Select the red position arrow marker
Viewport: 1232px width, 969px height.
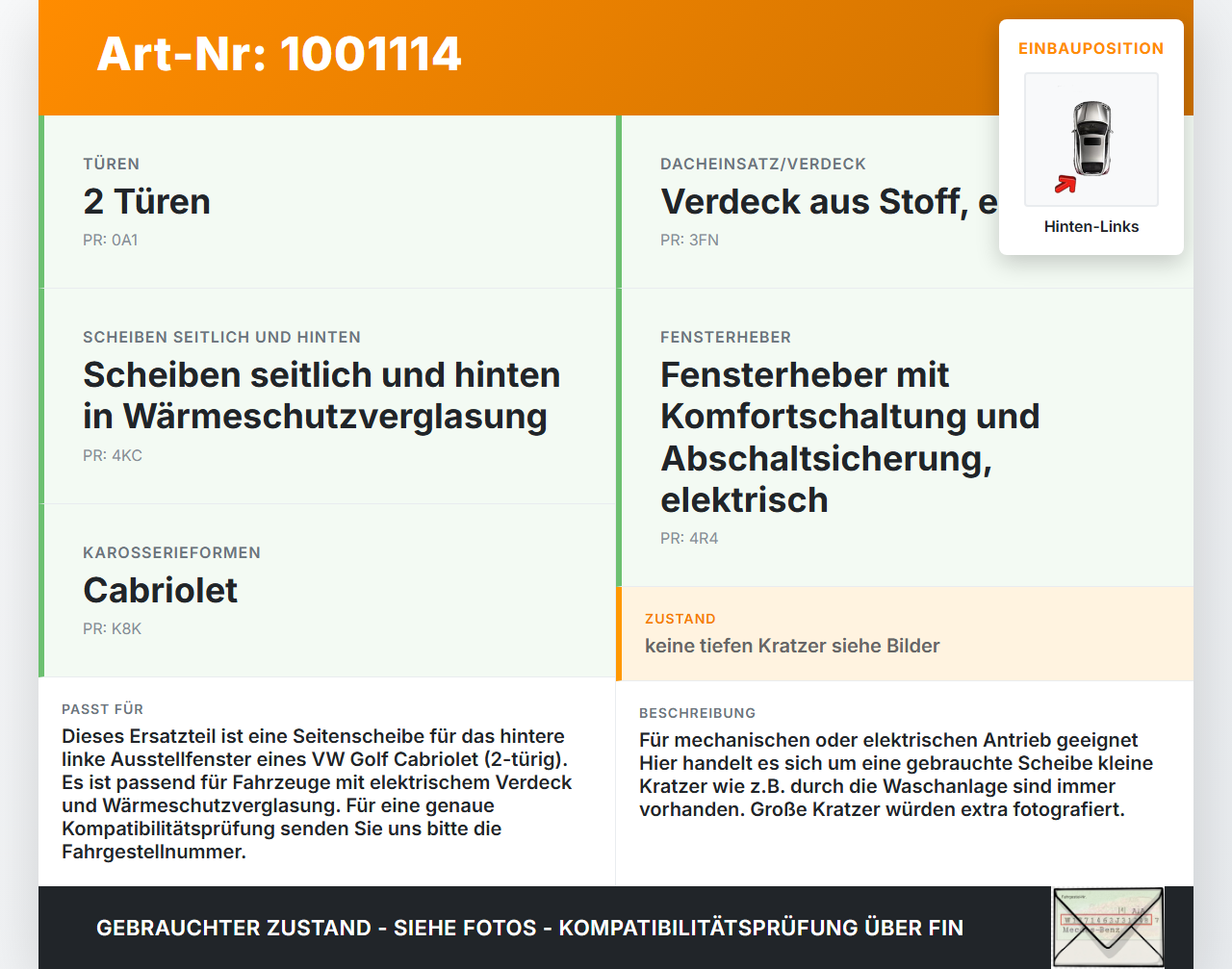[1065, 186]
